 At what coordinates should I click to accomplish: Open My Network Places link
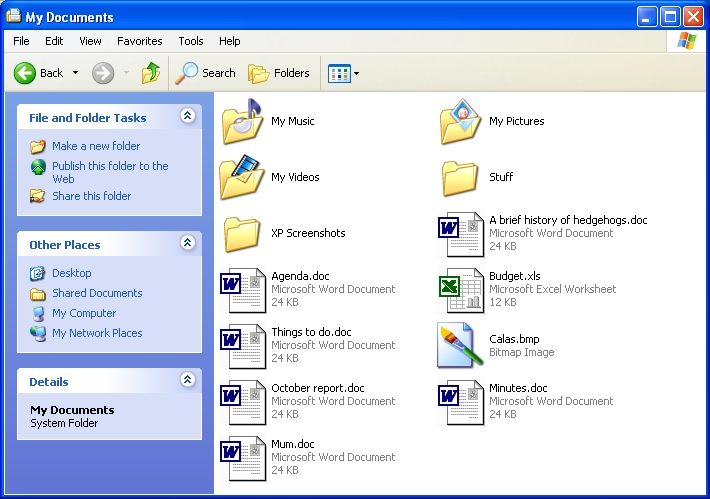click(97, 333)
